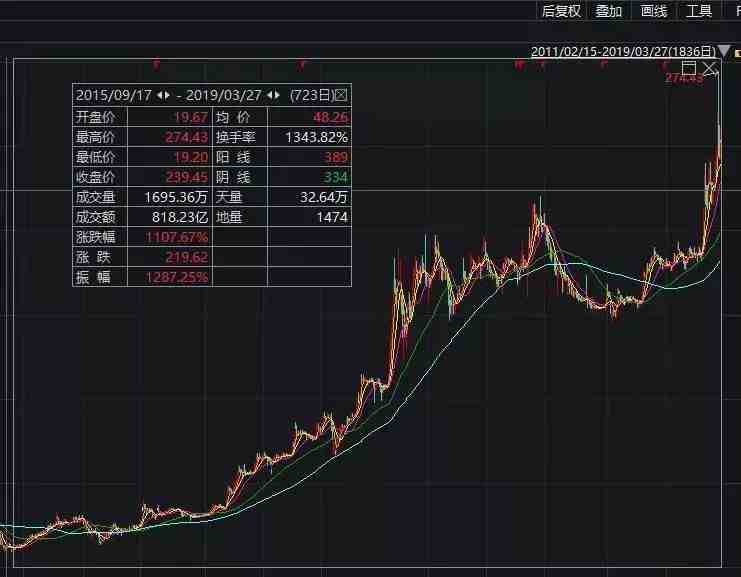Viewport: 741px width, 577px height.
Task: Click the 振幅 value 1287.25%
Action: click(x=177, y=277)
